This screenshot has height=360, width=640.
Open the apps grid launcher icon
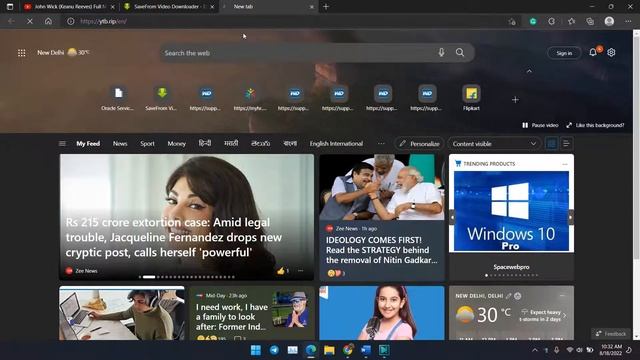[x=22, y=53]
